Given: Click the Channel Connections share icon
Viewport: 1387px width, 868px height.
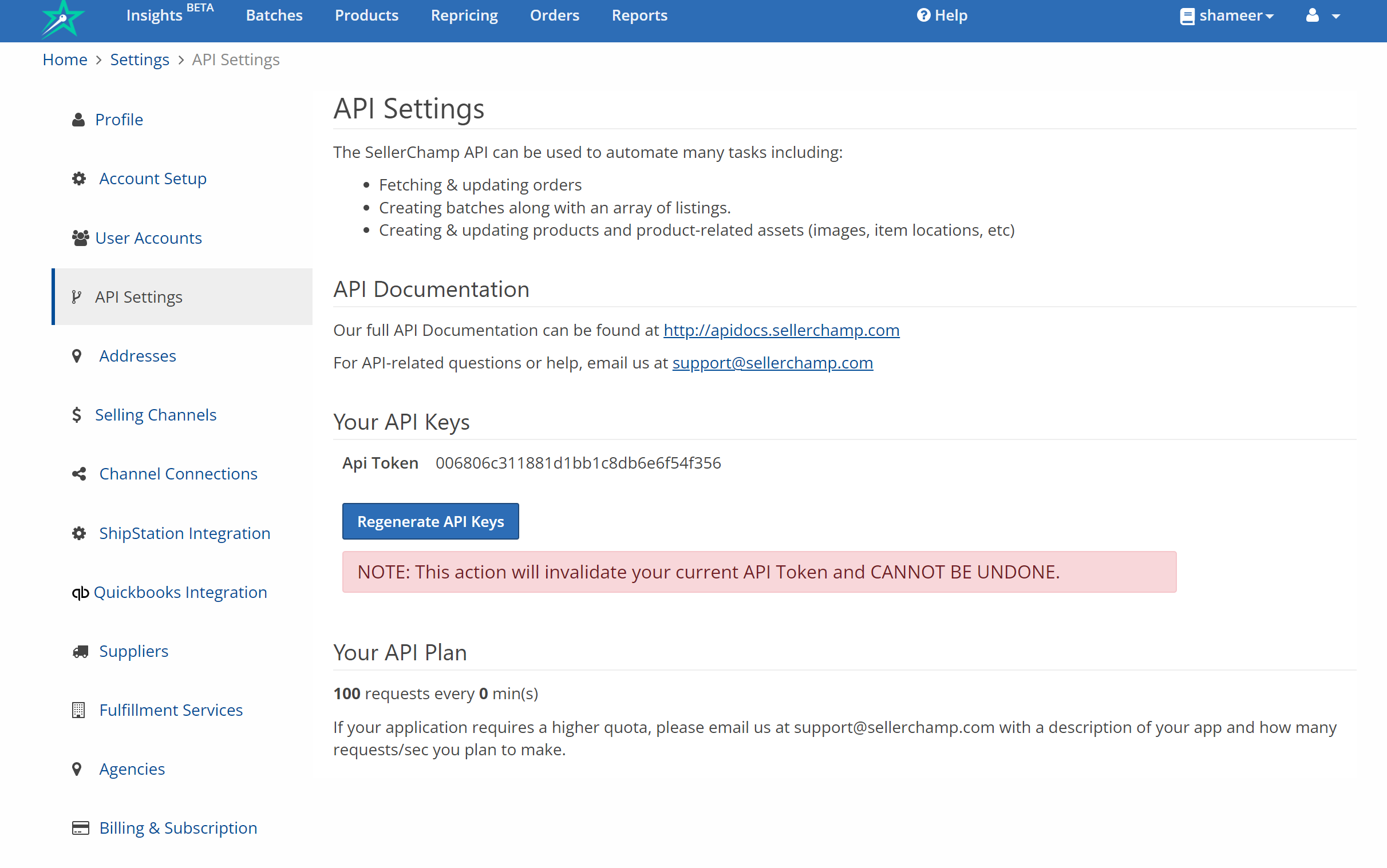Looking at the screenshot, I should click(x=78, y=474).
